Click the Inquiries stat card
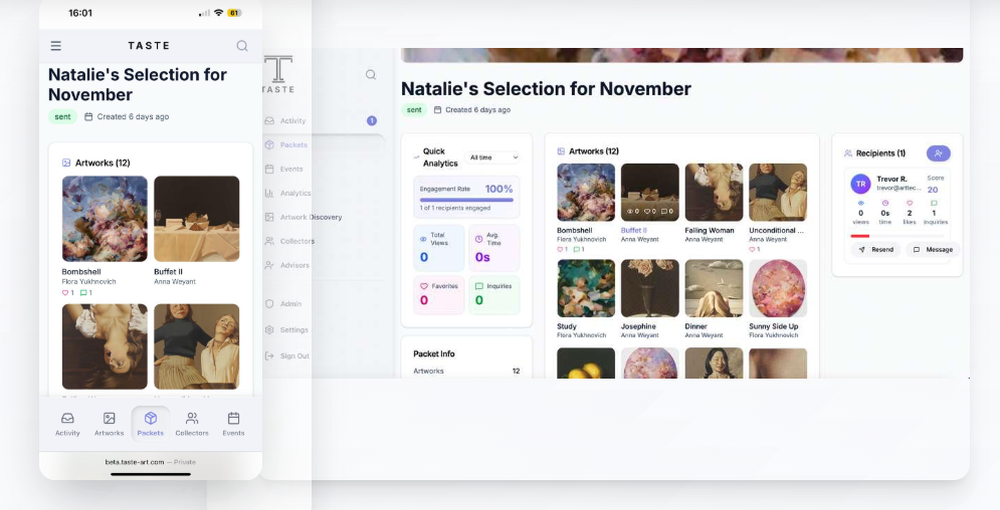Image resolution: width=1000 pixels, height=510 pixels. point(494,295)
